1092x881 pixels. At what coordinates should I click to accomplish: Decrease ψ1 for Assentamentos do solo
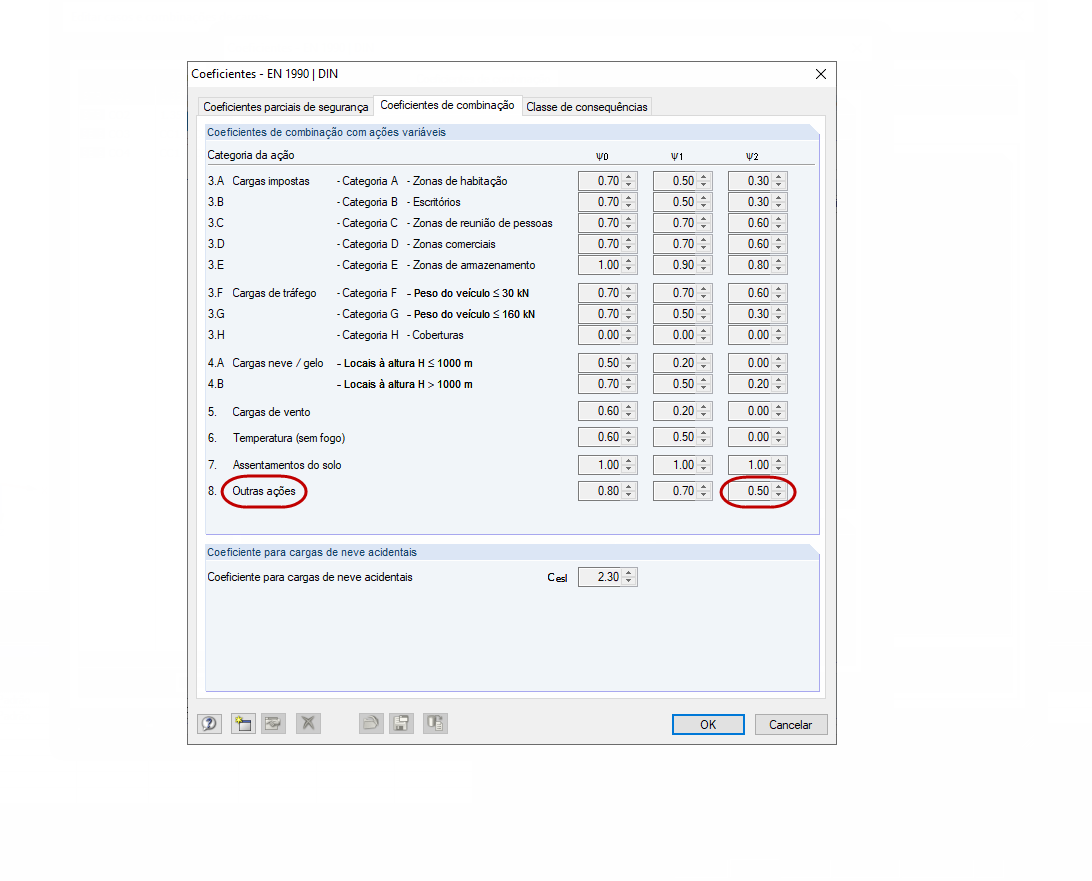pyautogui.click(x=704, y=469)
